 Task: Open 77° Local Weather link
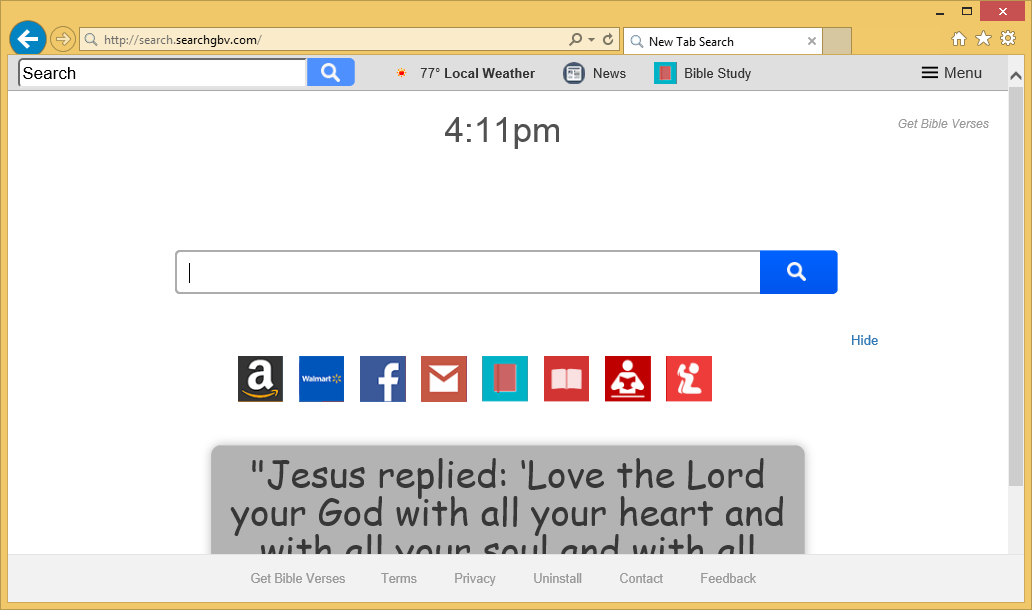(x=477, y=73)
